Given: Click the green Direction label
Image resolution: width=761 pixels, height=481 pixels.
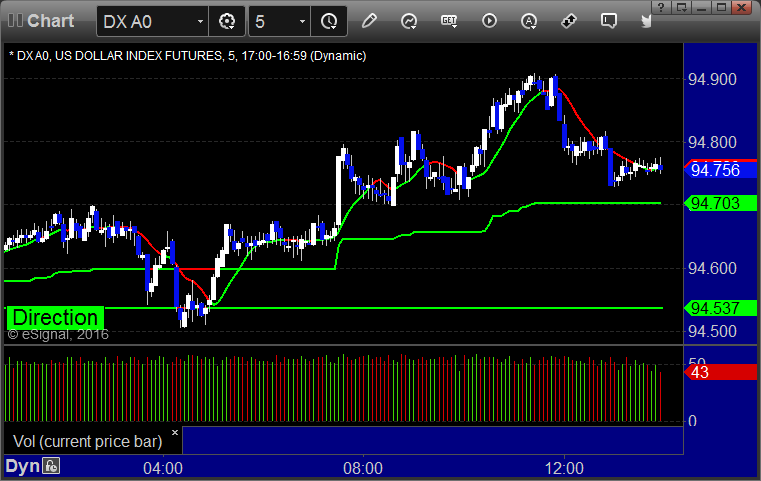Looking at the screenshot, I should click(x=55, y=317).
